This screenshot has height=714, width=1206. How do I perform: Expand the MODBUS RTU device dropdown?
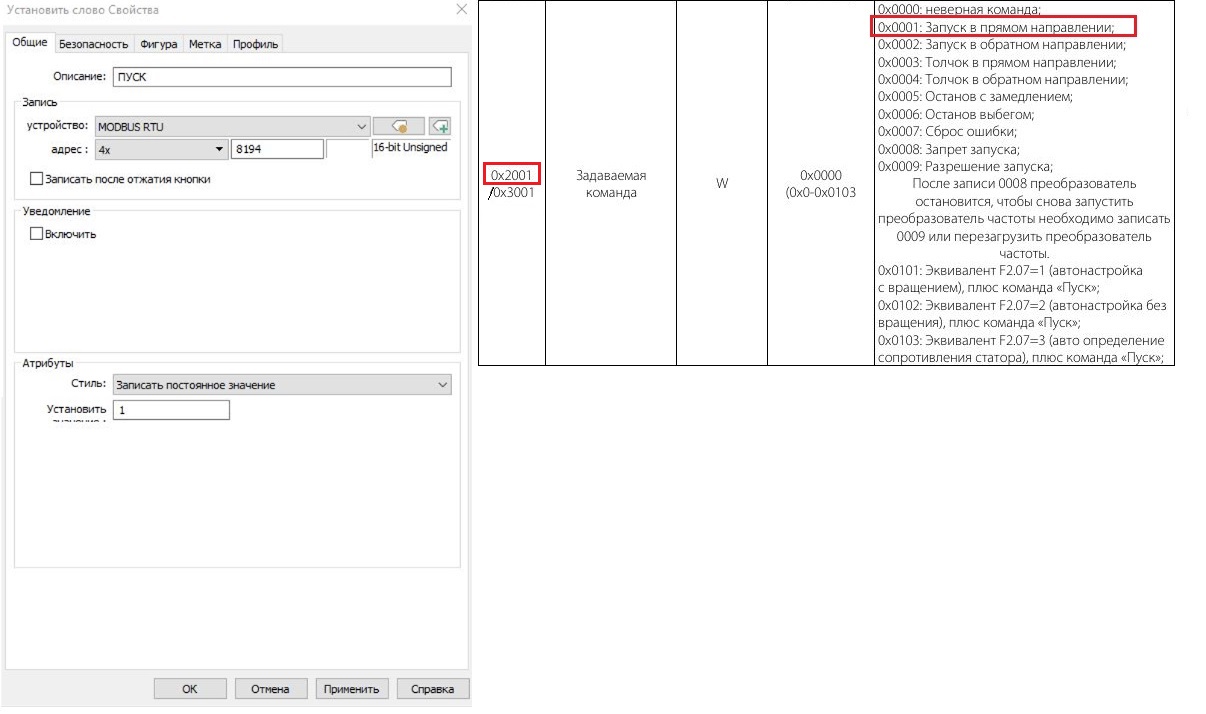coord(361,127)
